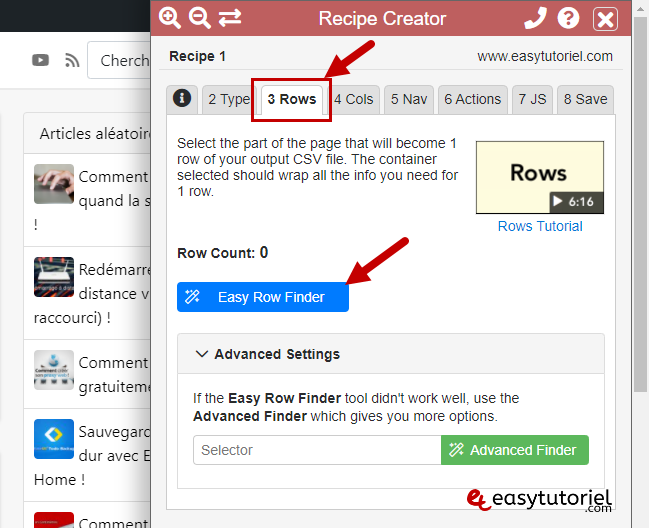
Task: Open the proxy web article thumbnail
Action: point(54,370)
